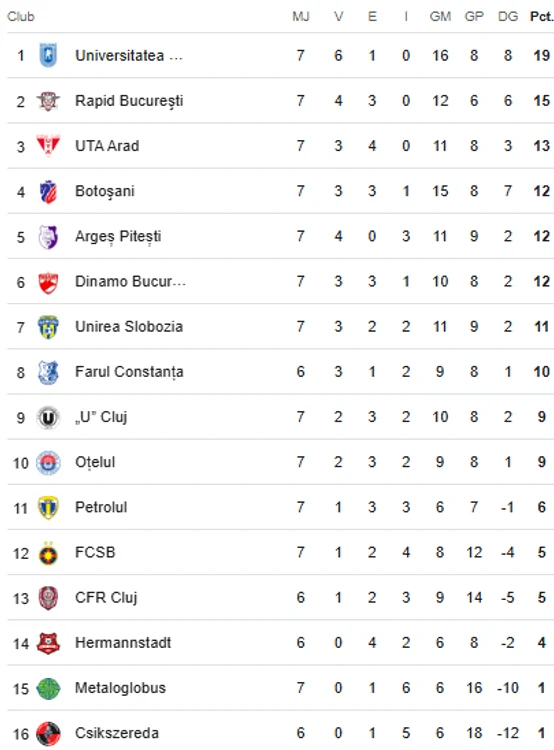
Task: Click the Oțelul club badge
Action: point(48,463)
